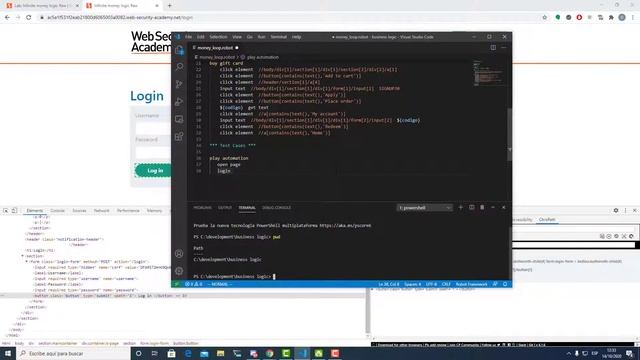Viewport: 640px width, 360px height.
Task: Open the Windows Start menu
Action: click(8, 353)
